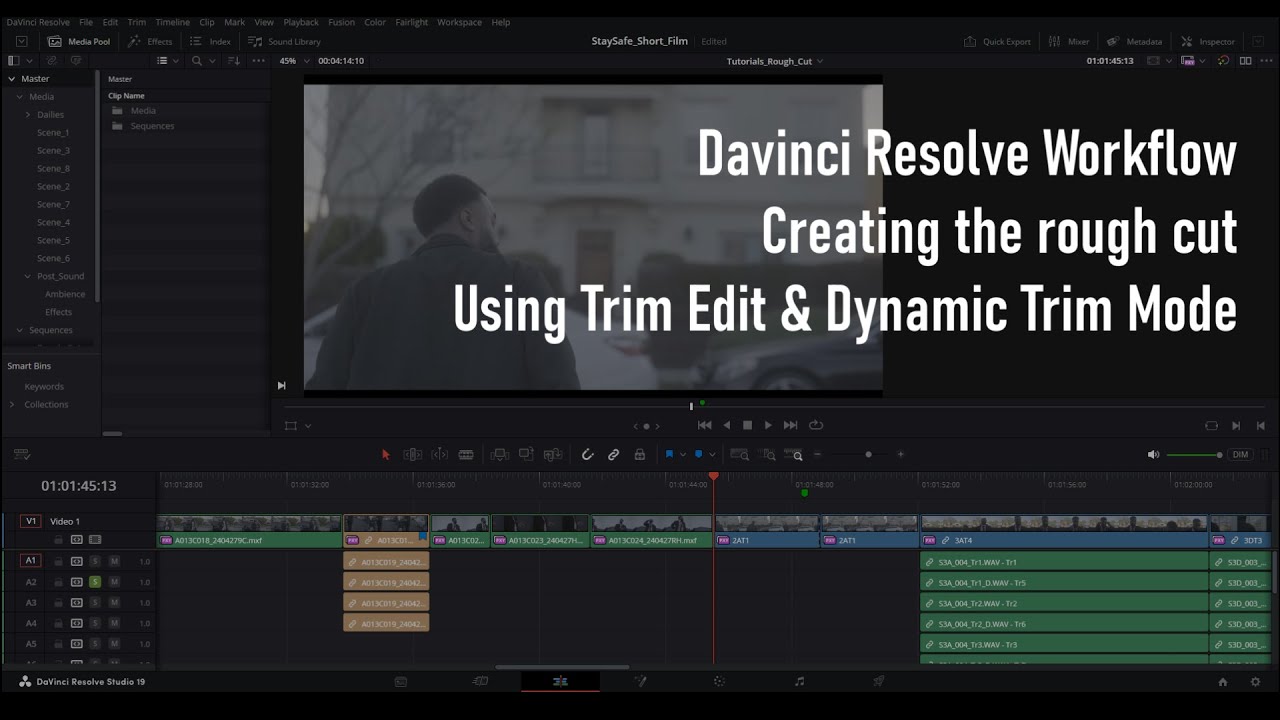Image resolution: width=1280 pixels, height=720 pixels.
Task: Click the Insert Clip toolbar icon
Action: coord(500,454)
